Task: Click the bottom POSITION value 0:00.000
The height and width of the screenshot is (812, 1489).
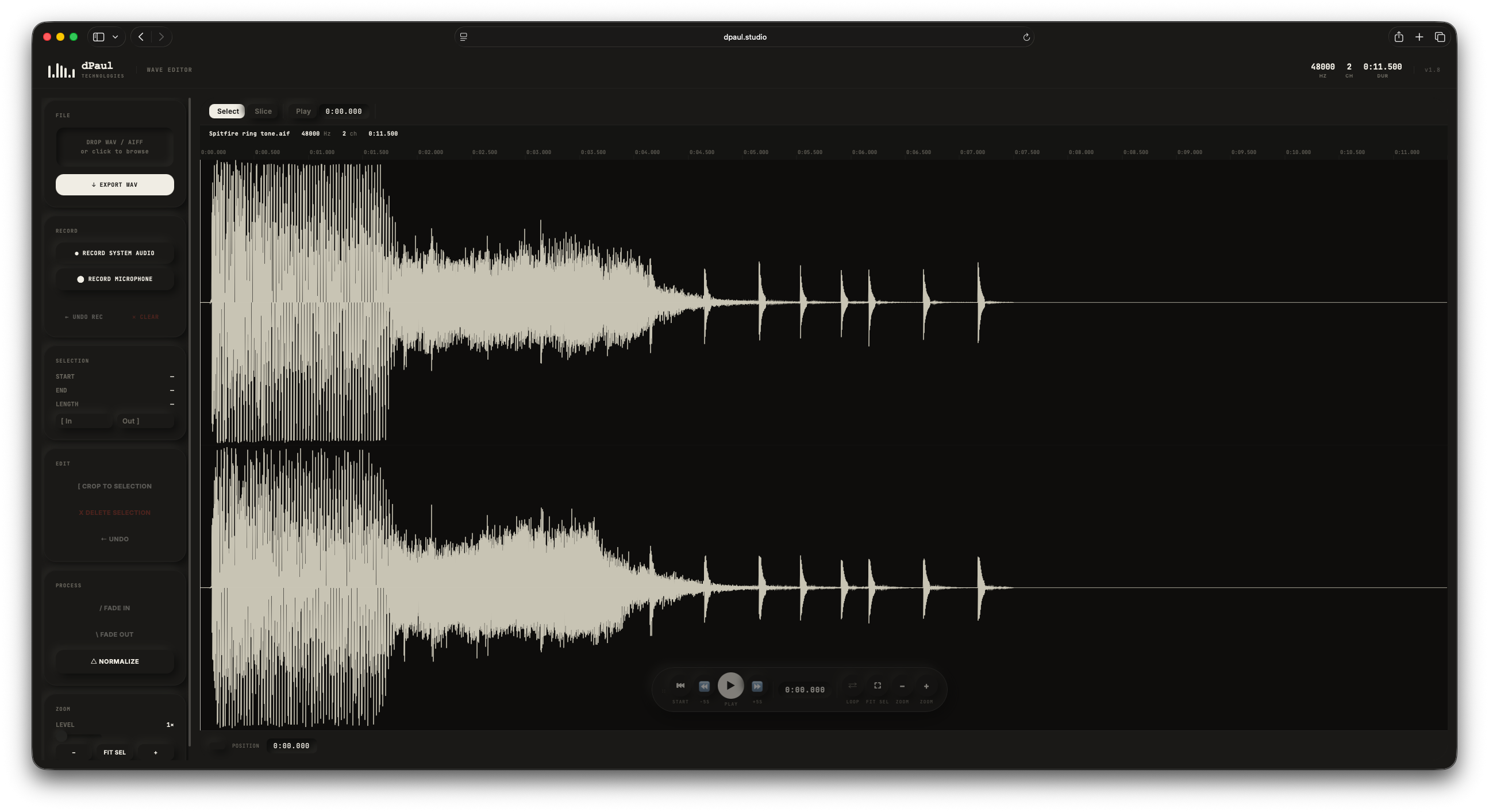Action: [x=291, y=745]
